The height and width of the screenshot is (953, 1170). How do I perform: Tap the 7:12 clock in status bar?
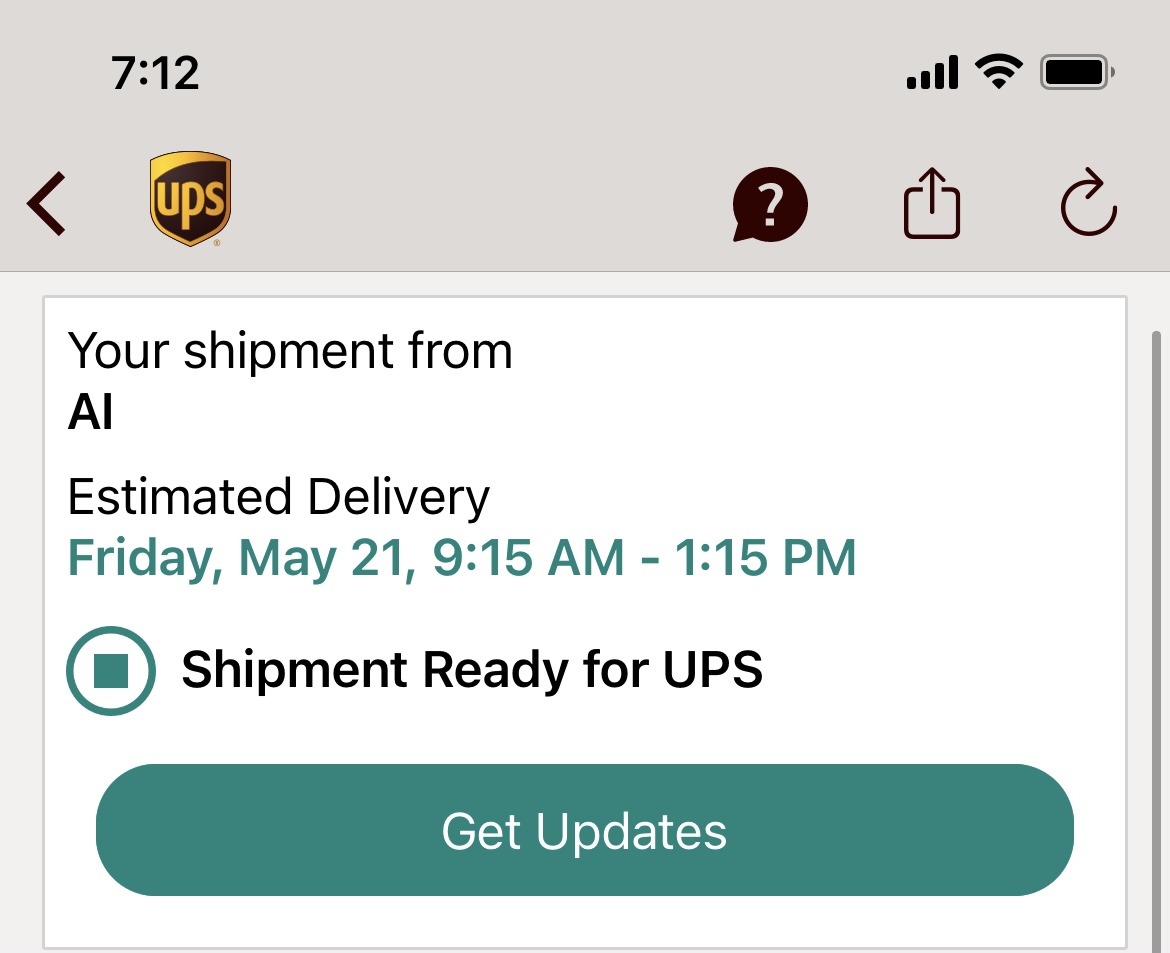(155, 73)
